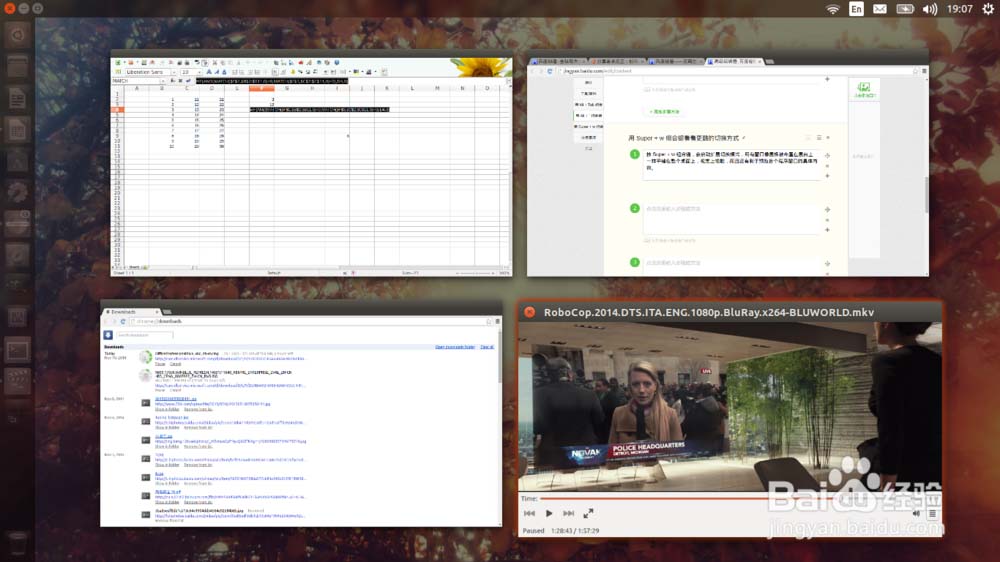
Task: Toggle fullscreen in the video player
Action: pos(588,513)
